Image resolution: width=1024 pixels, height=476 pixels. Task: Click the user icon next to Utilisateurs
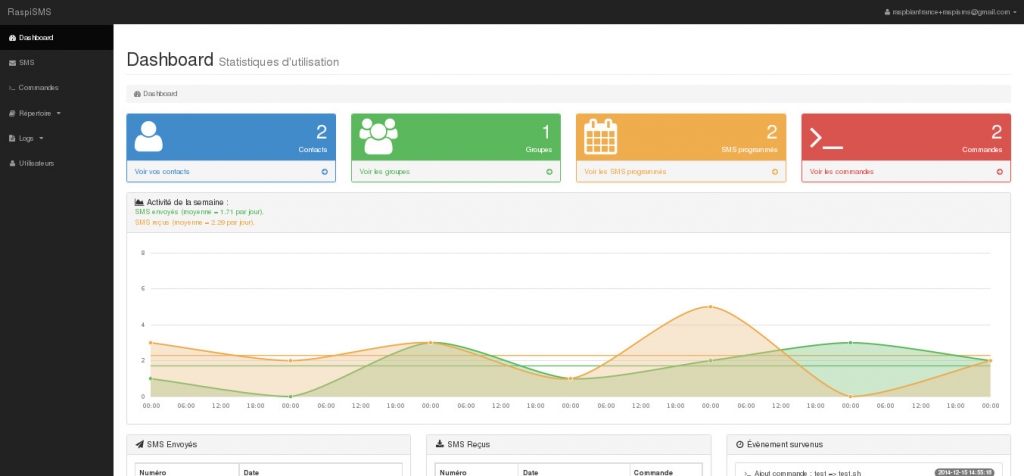coord(12,163)
